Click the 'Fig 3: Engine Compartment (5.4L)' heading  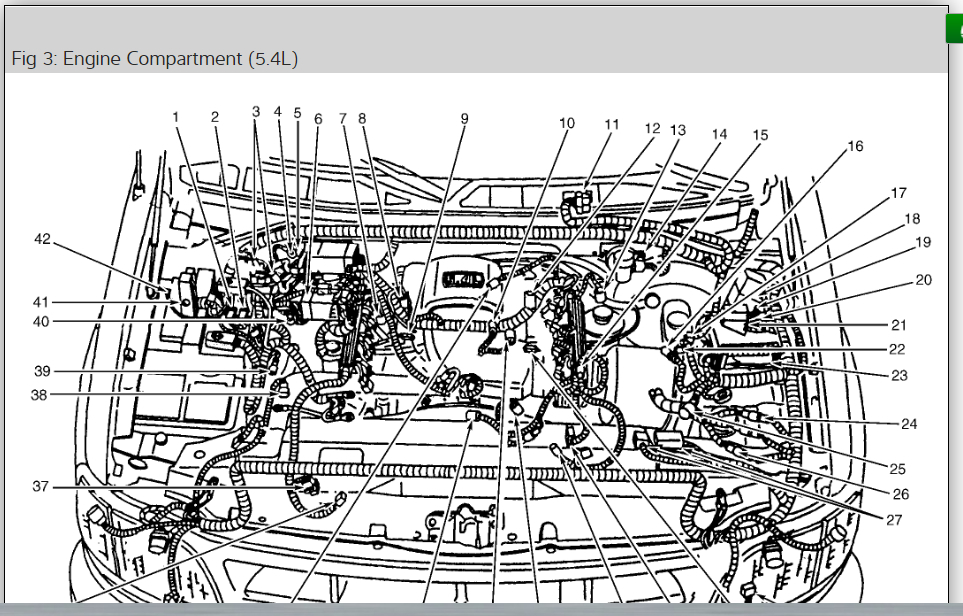155,59
